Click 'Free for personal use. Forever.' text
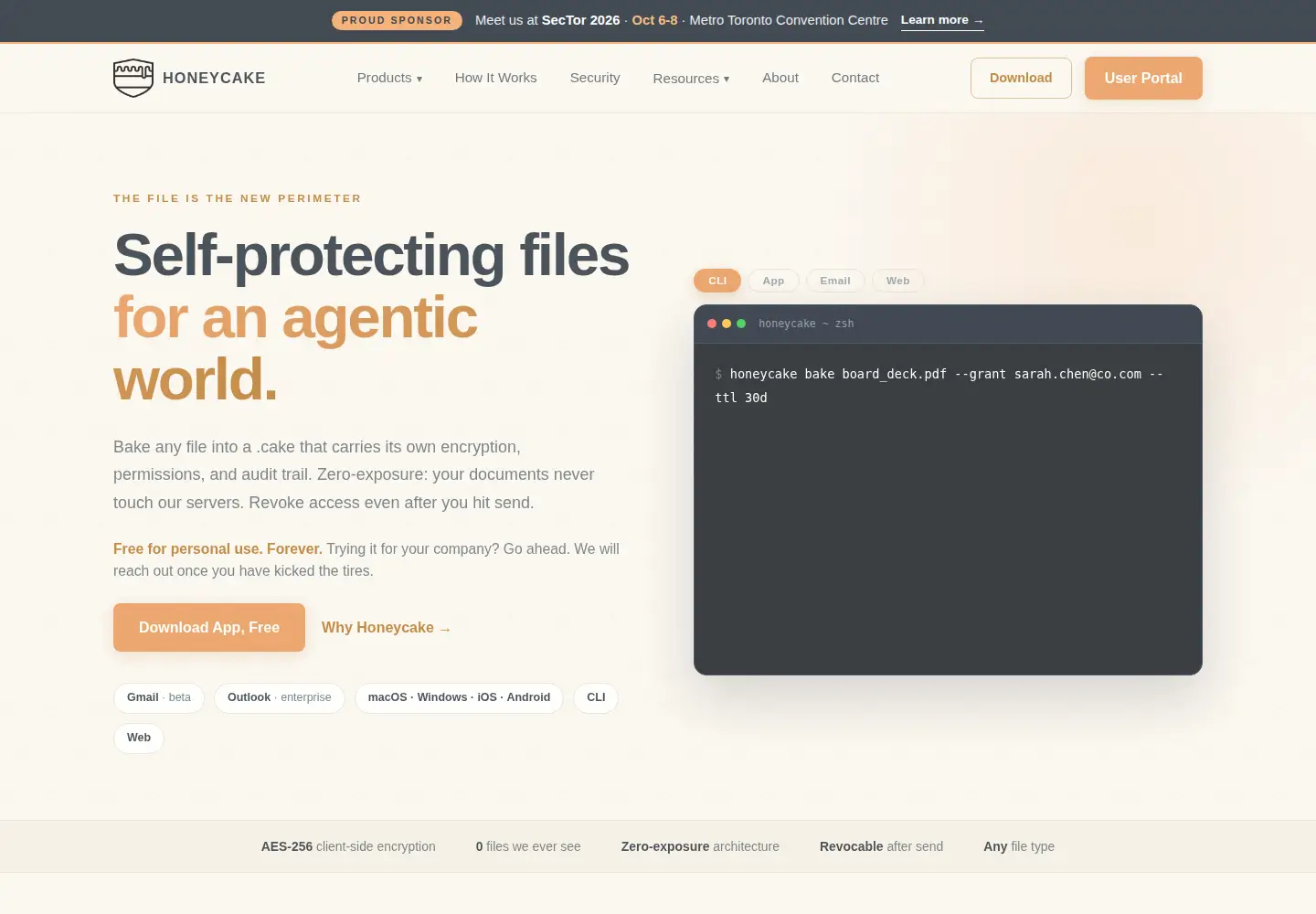Viewport: 1316px width, 914px height. tap(218, 548)
